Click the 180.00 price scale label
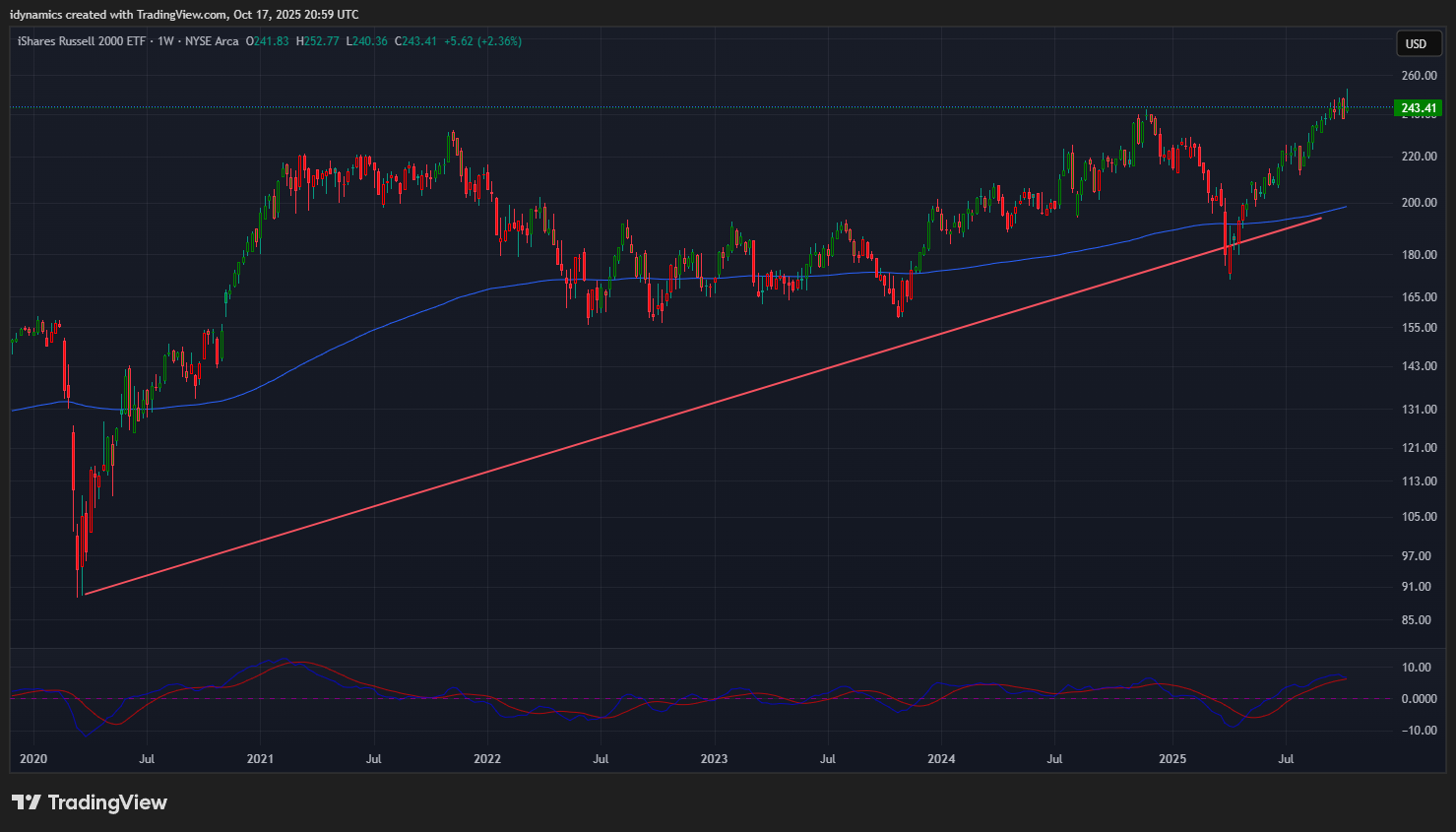 click(x=1419, y=255)
